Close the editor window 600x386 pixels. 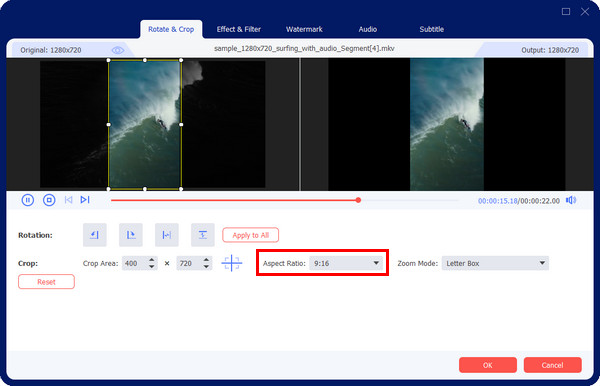pyautogui.click(x=585, y=11)
